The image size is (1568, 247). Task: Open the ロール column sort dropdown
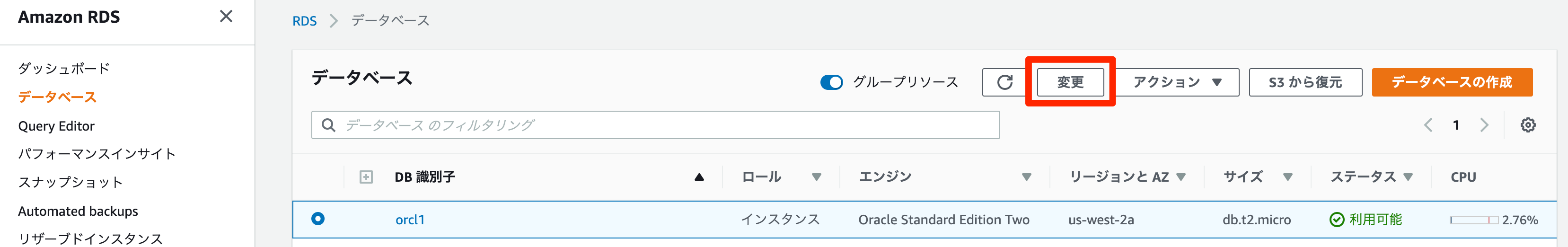pyautogui.click(x=816, y=177)
